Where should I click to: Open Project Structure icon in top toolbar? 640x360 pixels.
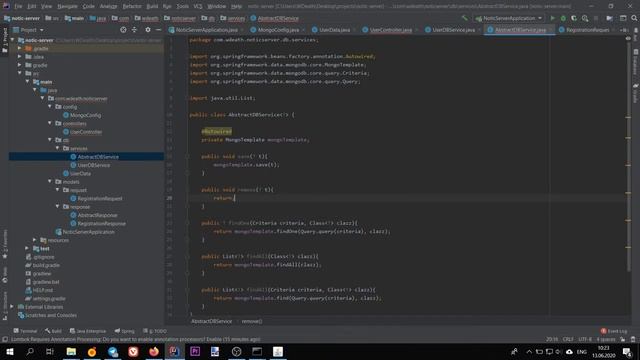coord(609,18)
